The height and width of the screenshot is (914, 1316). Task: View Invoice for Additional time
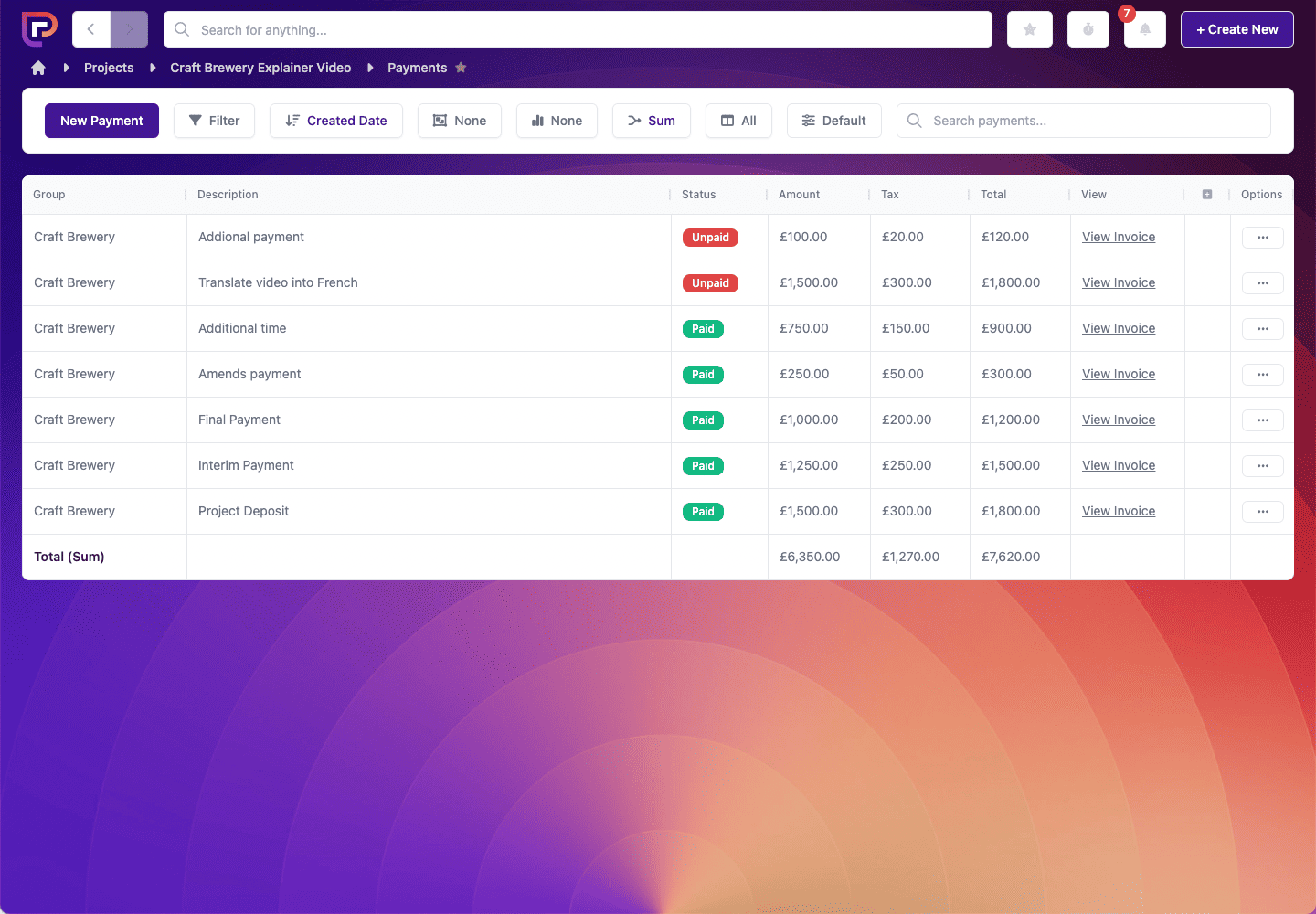1119,328
